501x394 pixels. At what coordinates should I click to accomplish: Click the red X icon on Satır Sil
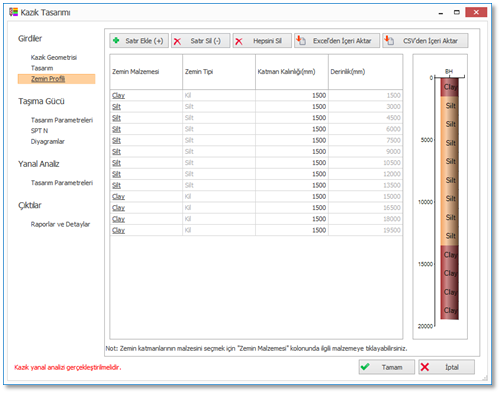[177, 41]
